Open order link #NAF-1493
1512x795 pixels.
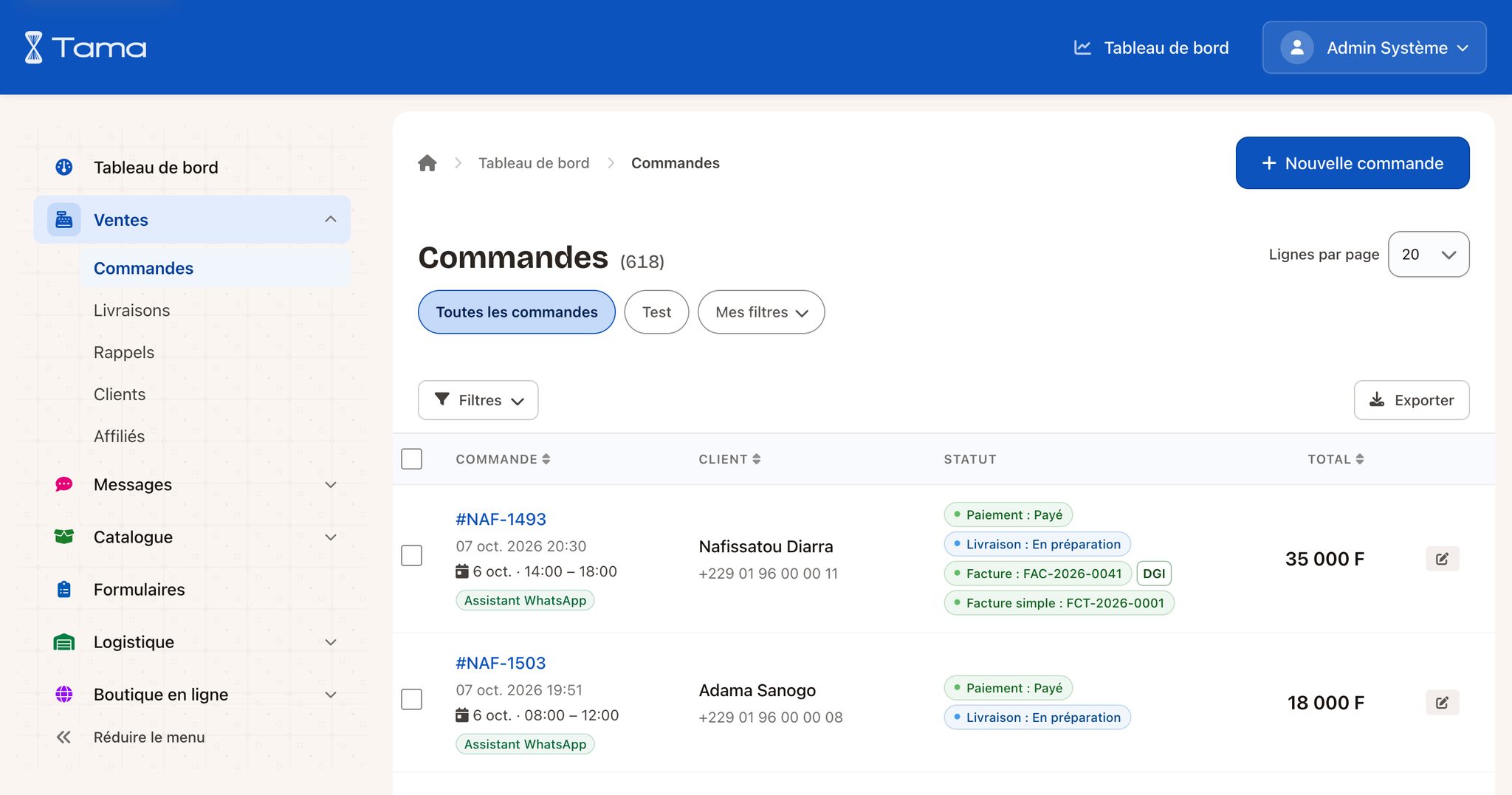coord(501,520)
